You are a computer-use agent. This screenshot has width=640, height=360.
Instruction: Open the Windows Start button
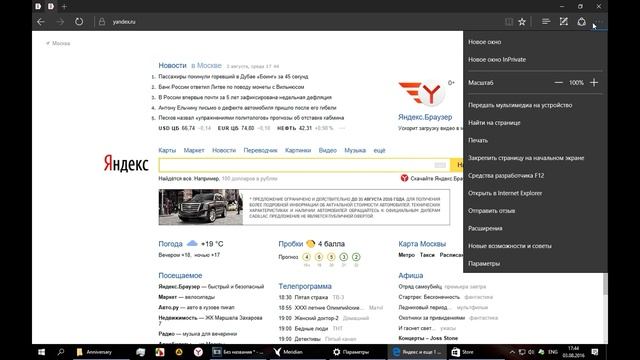point(42,352)
